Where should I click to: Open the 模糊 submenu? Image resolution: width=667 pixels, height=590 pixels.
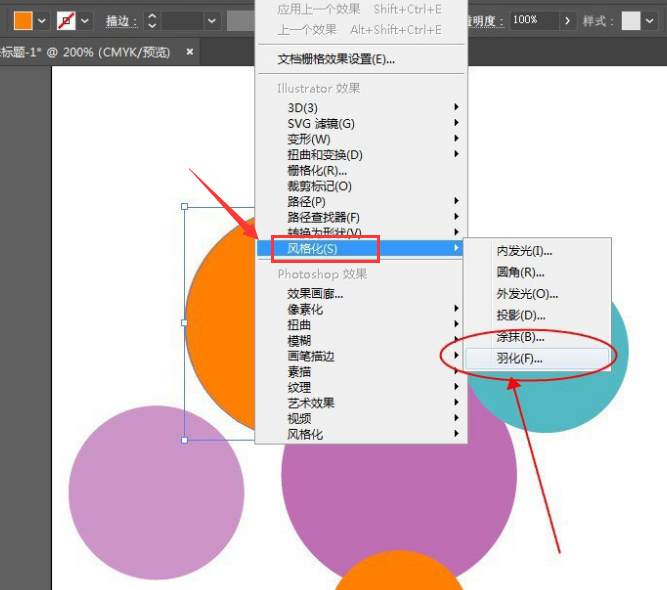coord(362,341)
